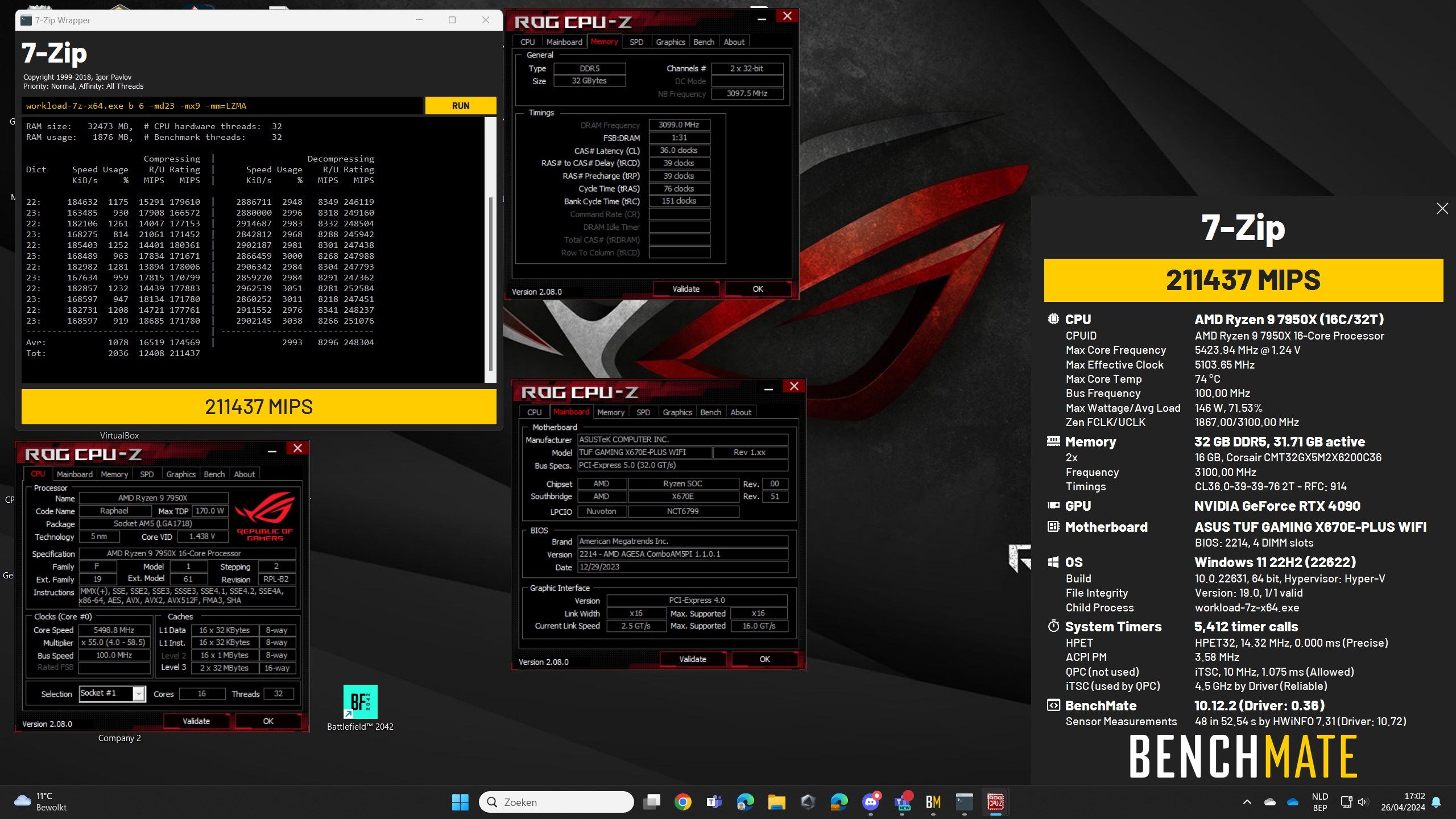Open the Graphics tab in the CPU-tab CPU-Z window
This screenshot has width=1456, height=819.
181,474
